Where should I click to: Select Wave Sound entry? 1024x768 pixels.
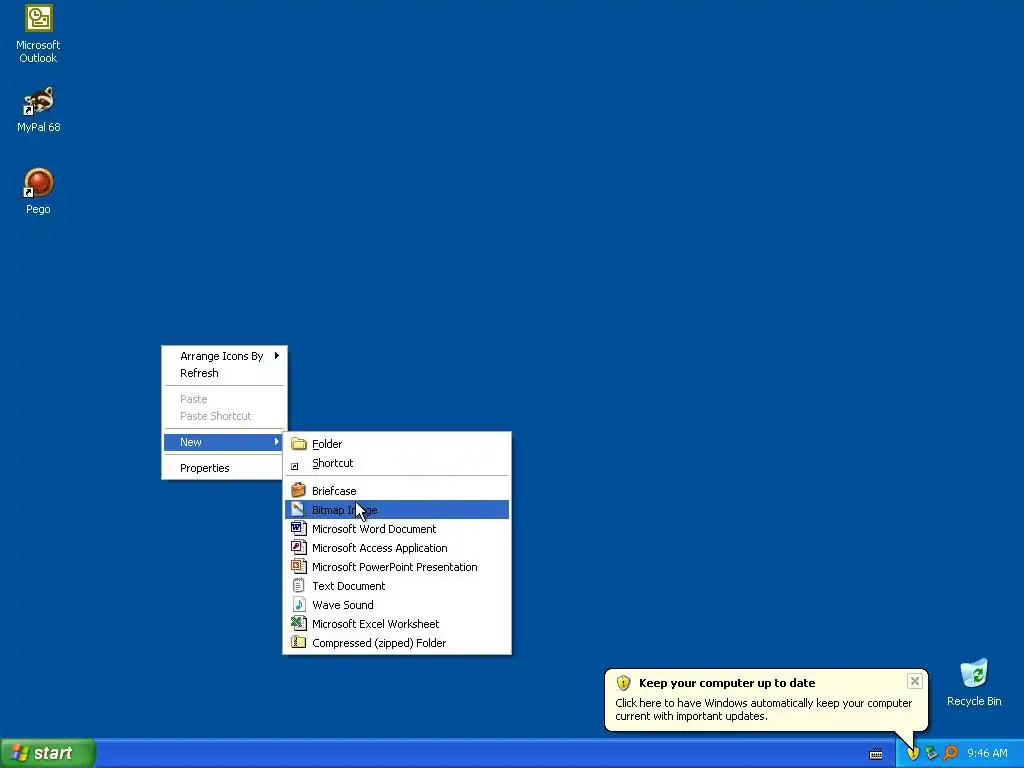396,605
